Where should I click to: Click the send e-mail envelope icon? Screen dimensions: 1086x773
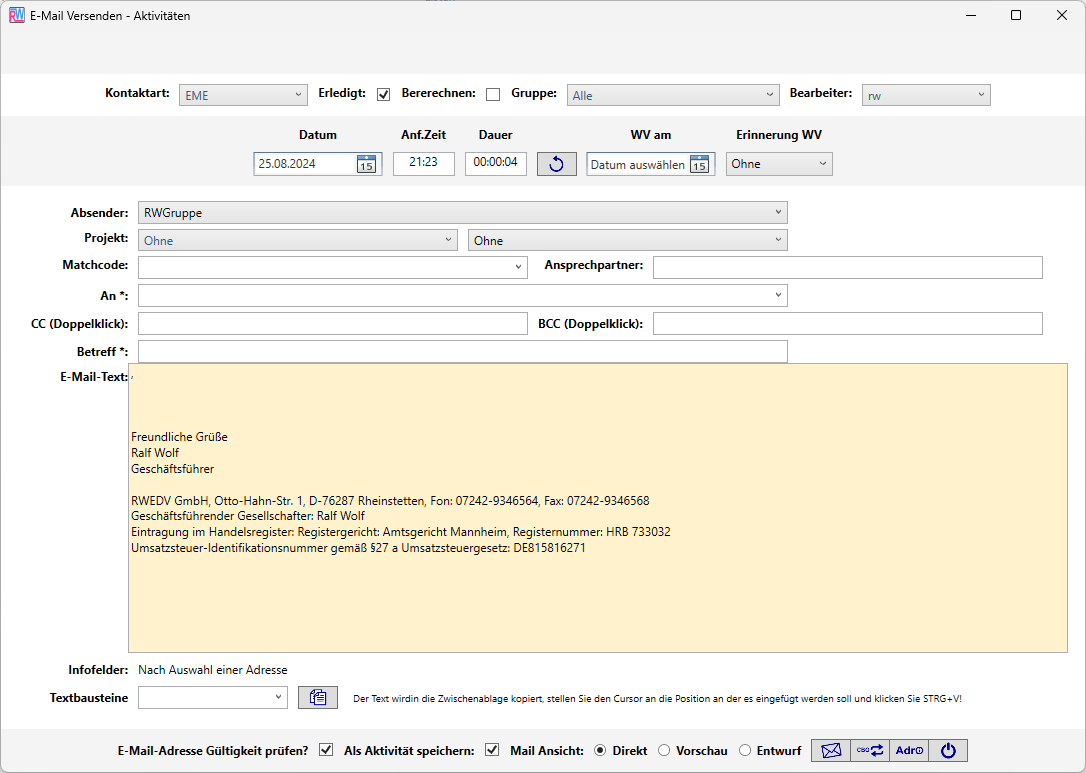click(831, 750)
